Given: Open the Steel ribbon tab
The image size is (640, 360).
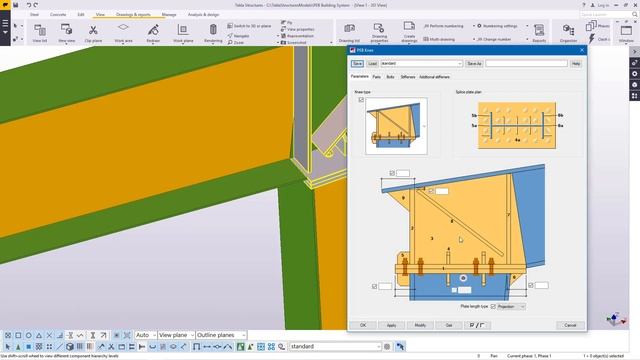Looking at the screenshot, I should [x=34, y=14].
